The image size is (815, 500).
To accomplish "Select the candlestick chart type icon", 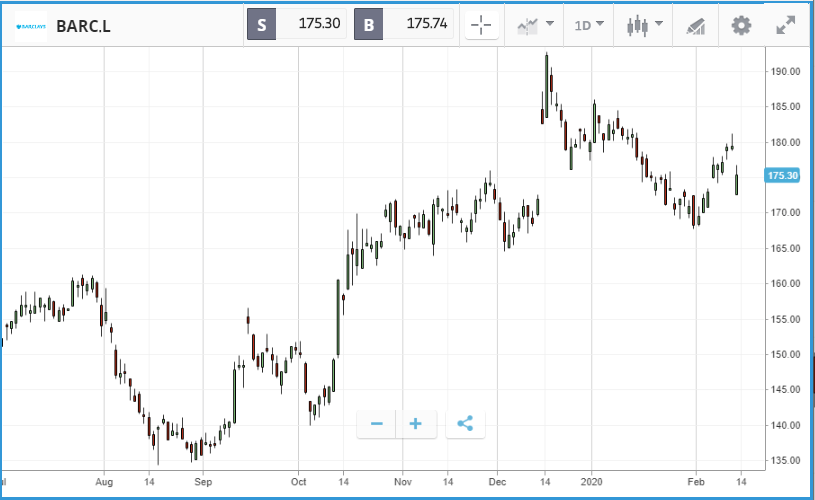I will tap(637, 25).
